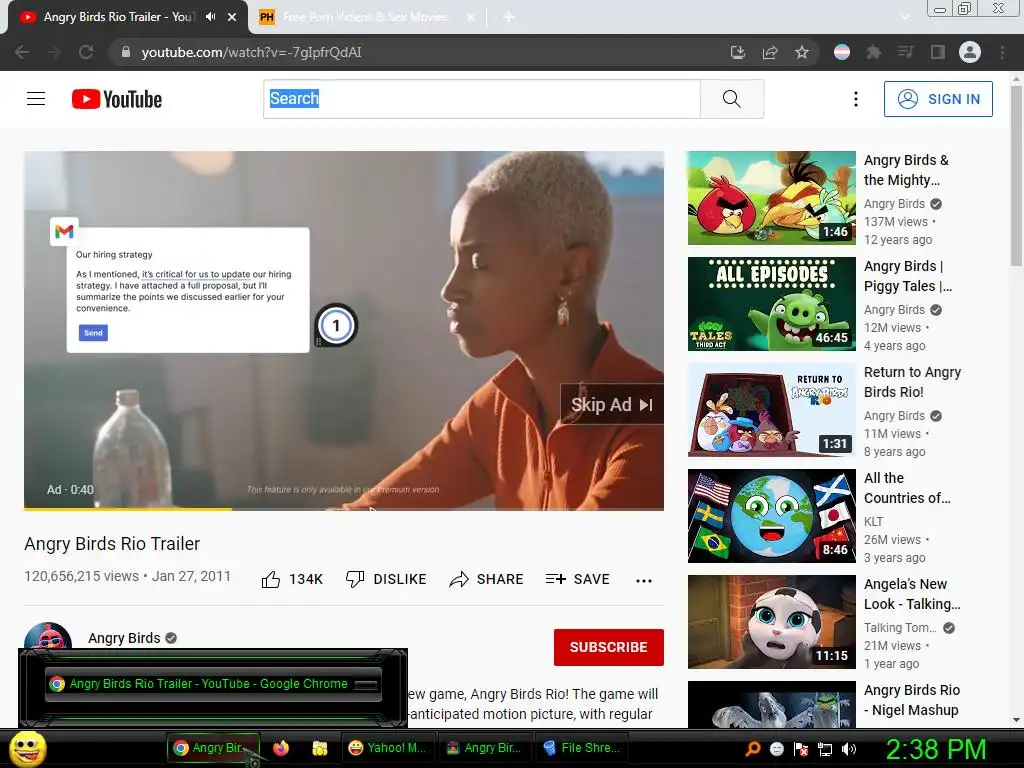Click the network tray icon
The height and width of the screenshot is (768, 1024).
click(825, 749)
